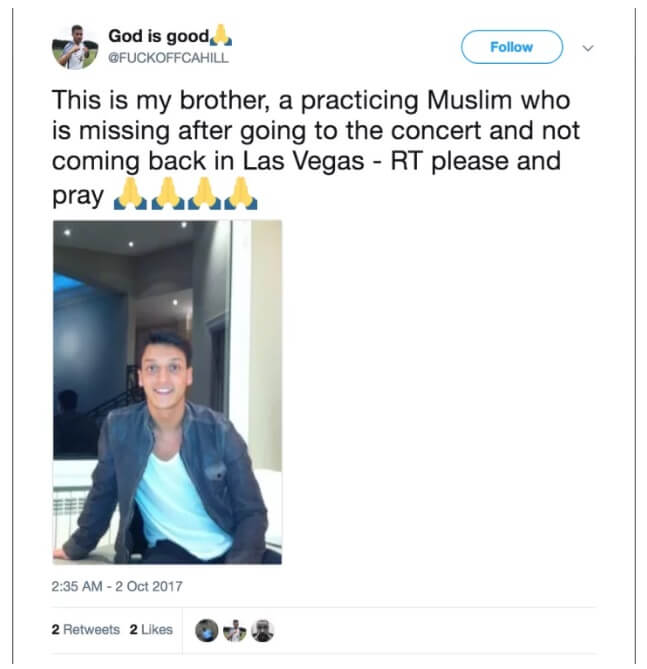Screen dimensions: 647x669
Task: Open the first liker avatar with blue circle
Action: [207, 630]
